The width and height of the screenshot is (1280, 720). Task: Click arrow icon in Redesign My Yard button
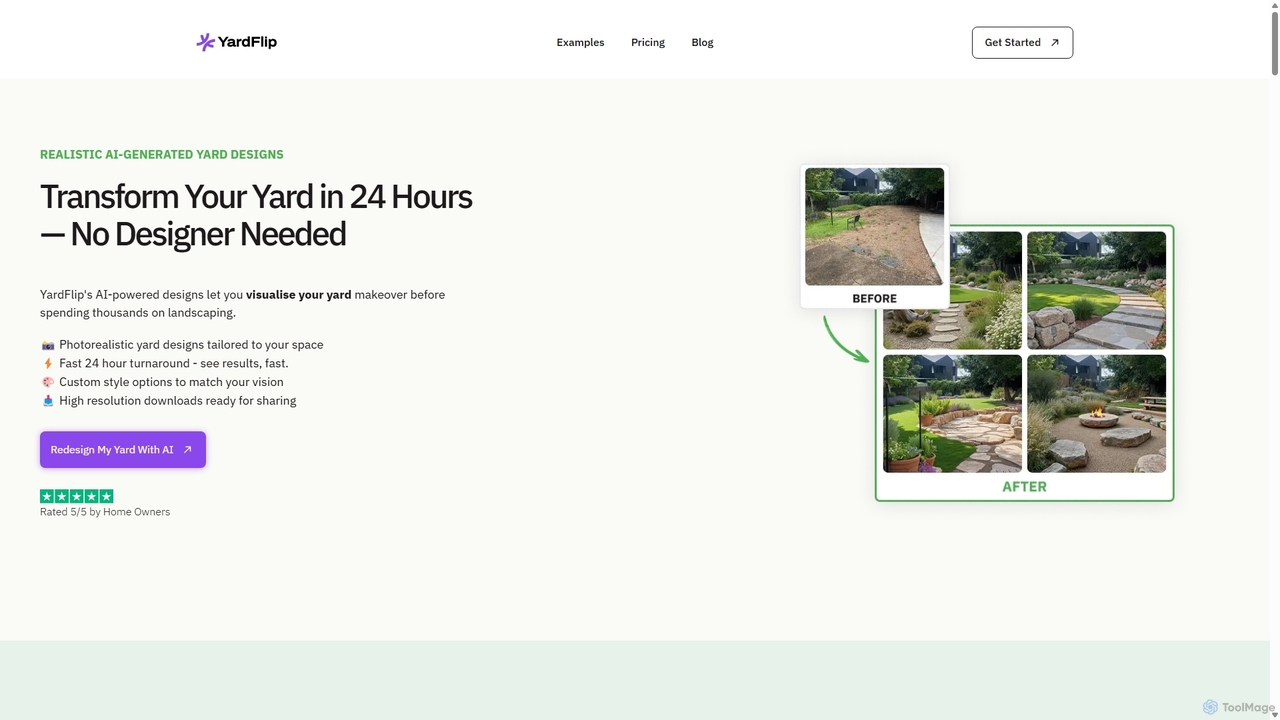coord(187,449)
